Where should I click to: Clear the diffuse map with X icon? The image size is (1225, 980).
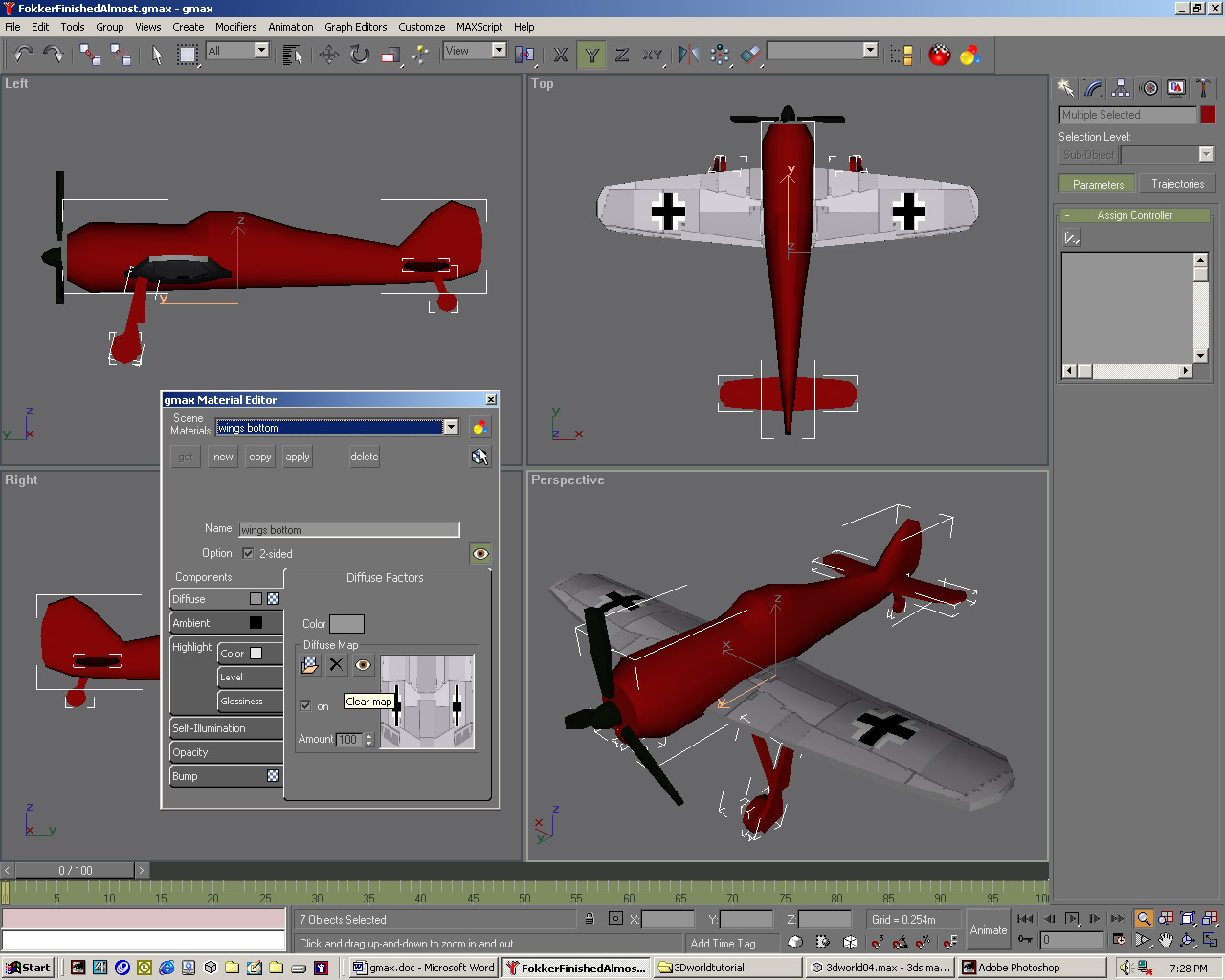tap(336, 664)
